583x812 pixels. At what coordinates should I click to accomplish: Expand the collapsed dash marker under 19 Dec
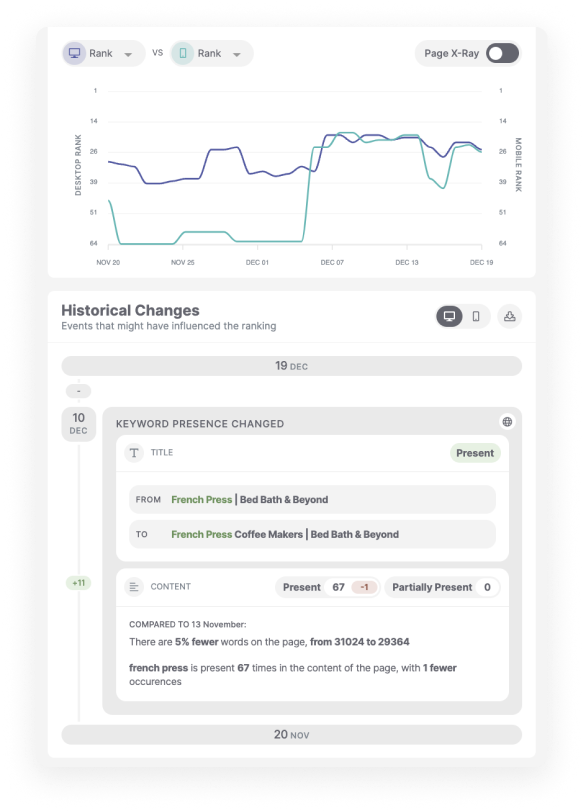point(79,391)
